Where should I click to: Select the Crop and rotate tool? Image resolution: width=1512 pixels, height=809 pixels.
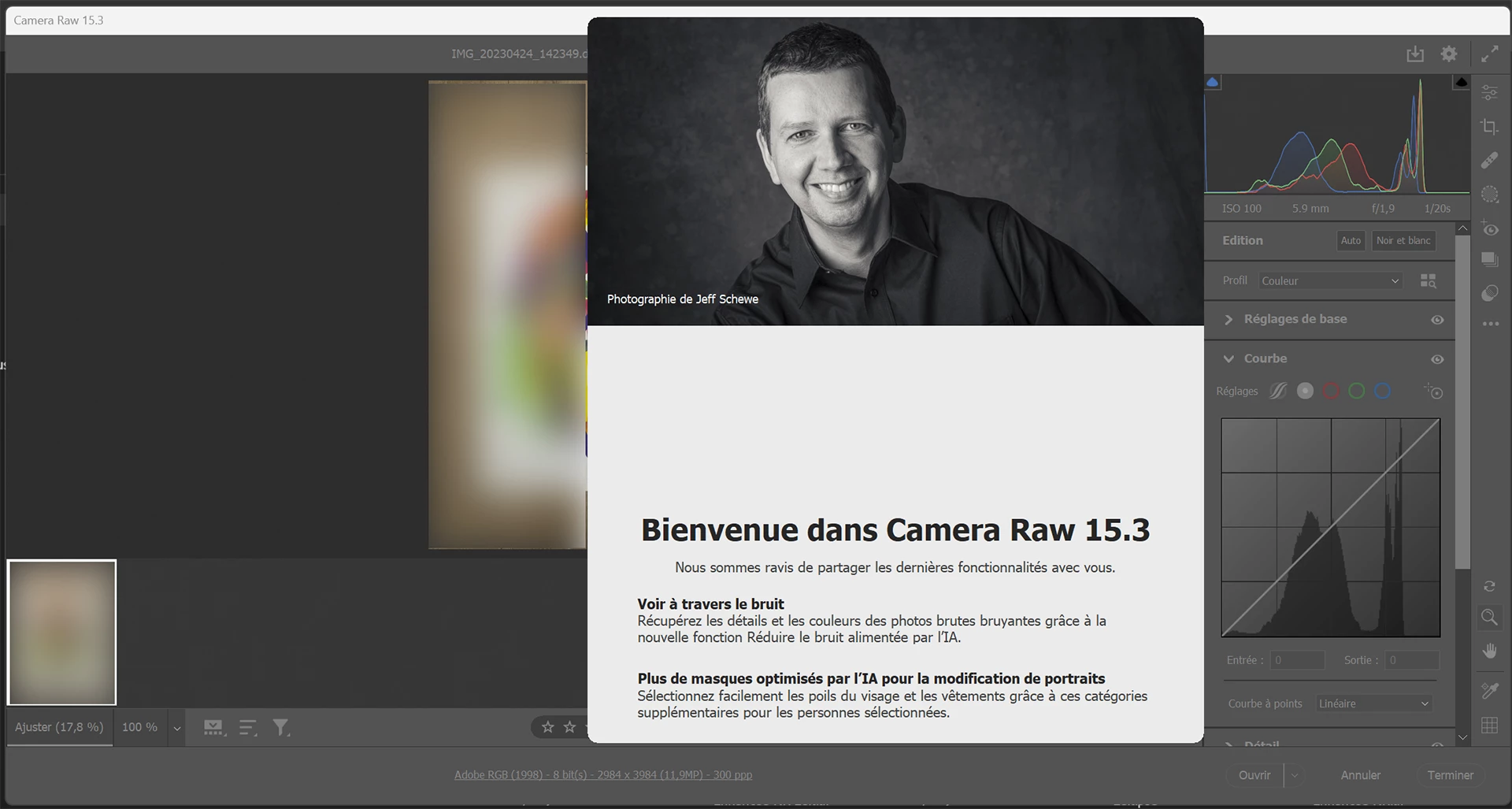(x=1489, y=126)
